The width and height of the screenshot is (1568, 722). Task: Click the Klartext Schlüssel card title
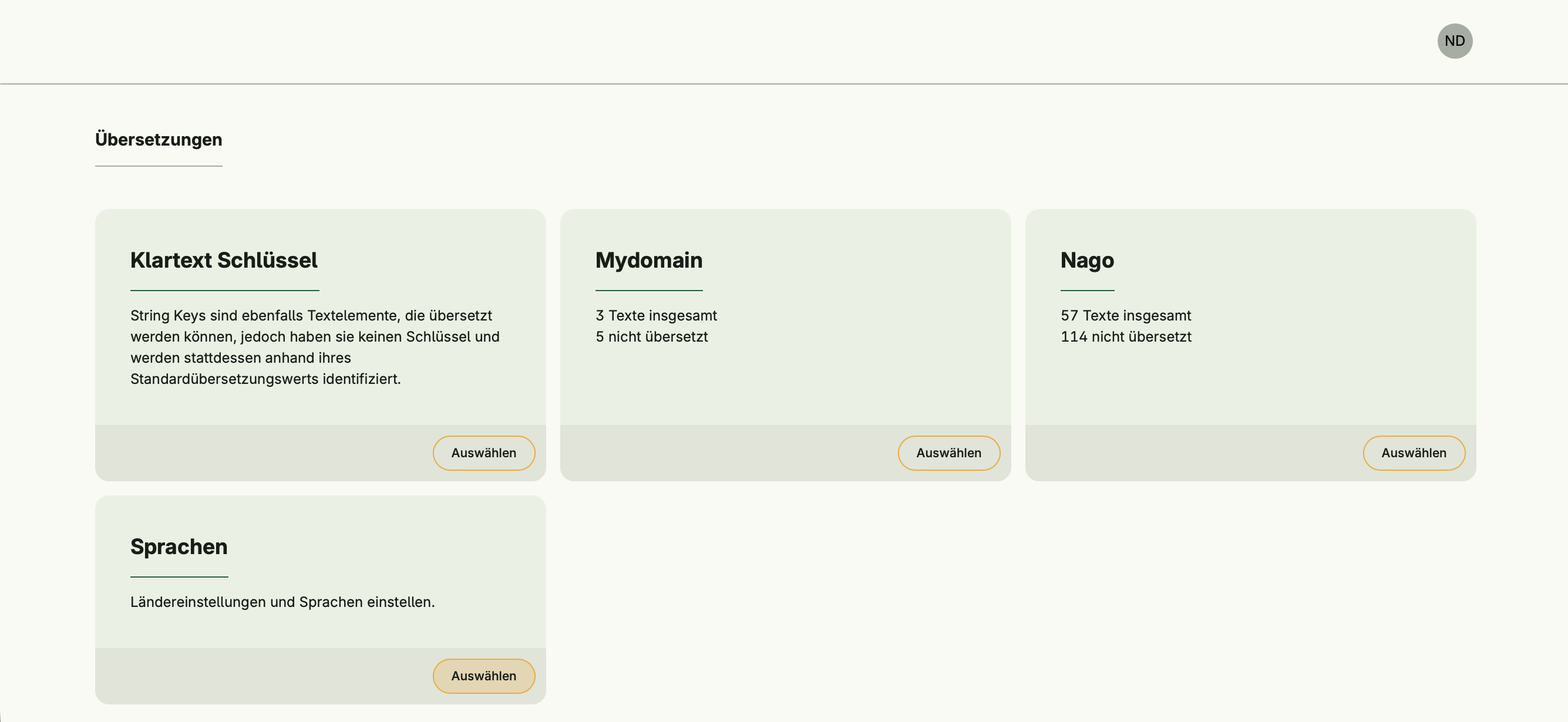coord(223,261)
